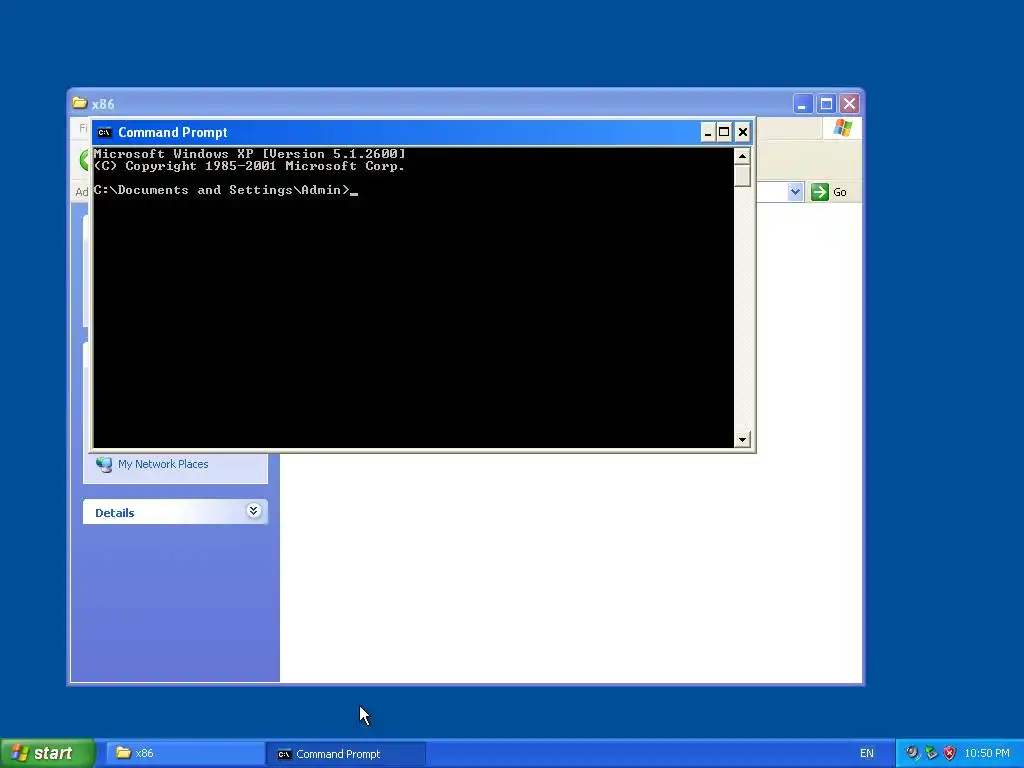Click the scroll up arrow in Command Prompt
Image resolution: width=1024 pixels, height=768 pixels.
pyautogui.click(x=742, y=156)
